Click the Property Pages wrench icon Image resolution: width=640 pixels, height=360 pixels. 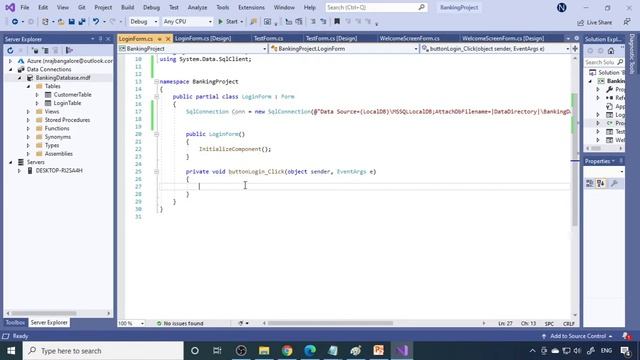point(614,184)
